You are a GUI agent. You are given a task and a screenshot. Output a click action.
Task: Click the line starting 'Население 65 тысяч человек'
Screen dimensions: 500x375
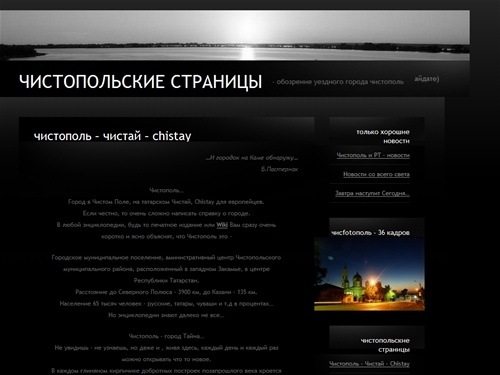166,304
